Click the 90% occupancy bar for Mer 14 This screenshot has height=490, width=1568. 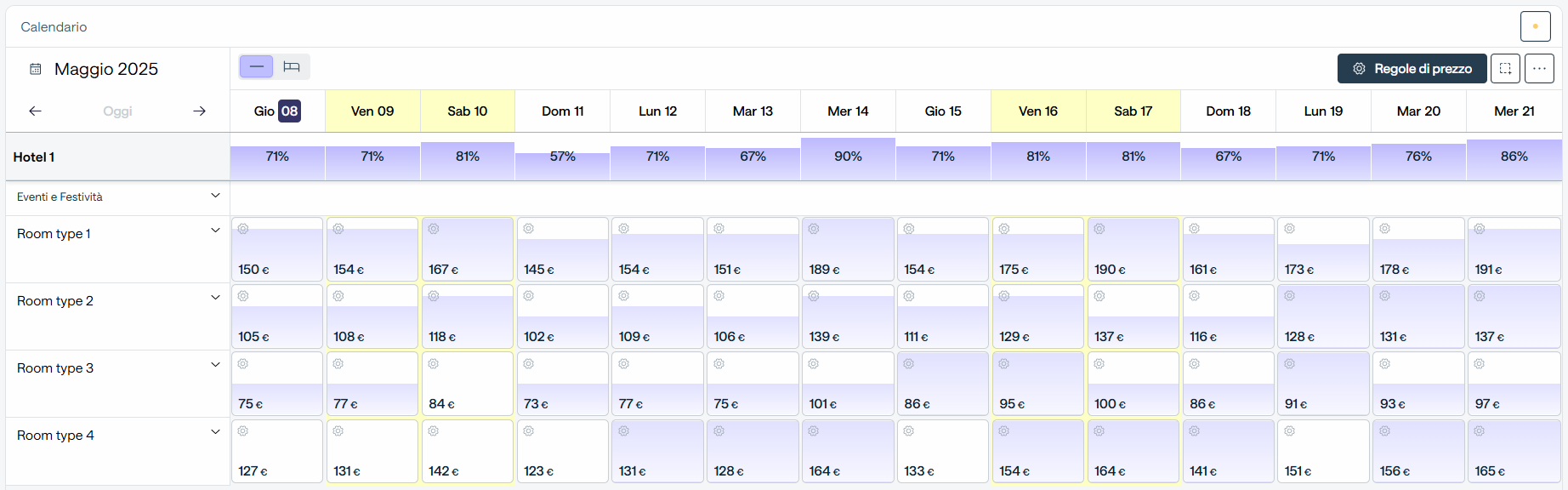coord(848,159)
